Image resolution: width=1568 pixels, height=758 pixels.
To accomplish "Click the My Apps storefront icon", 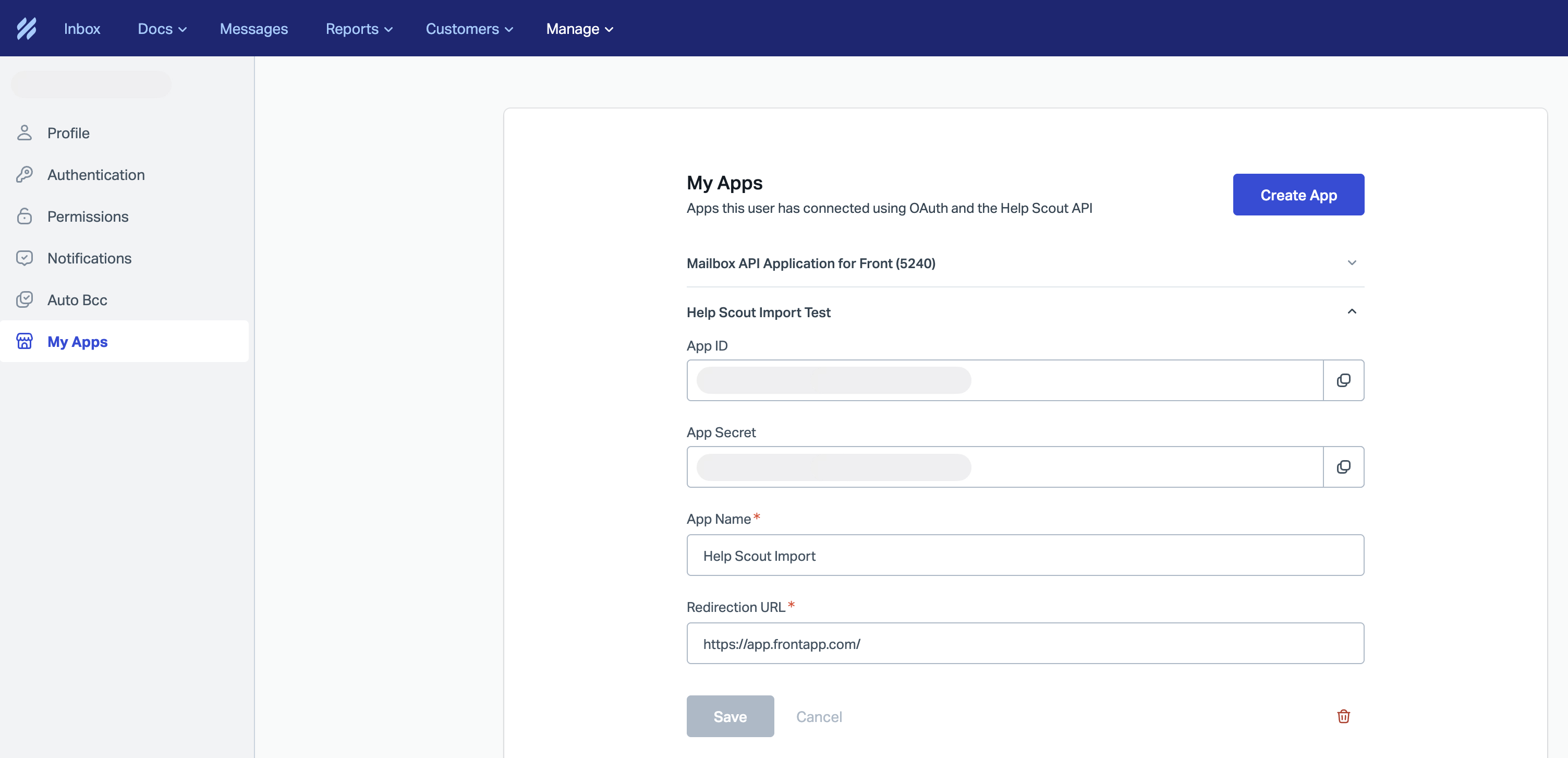I will [25, 342].
